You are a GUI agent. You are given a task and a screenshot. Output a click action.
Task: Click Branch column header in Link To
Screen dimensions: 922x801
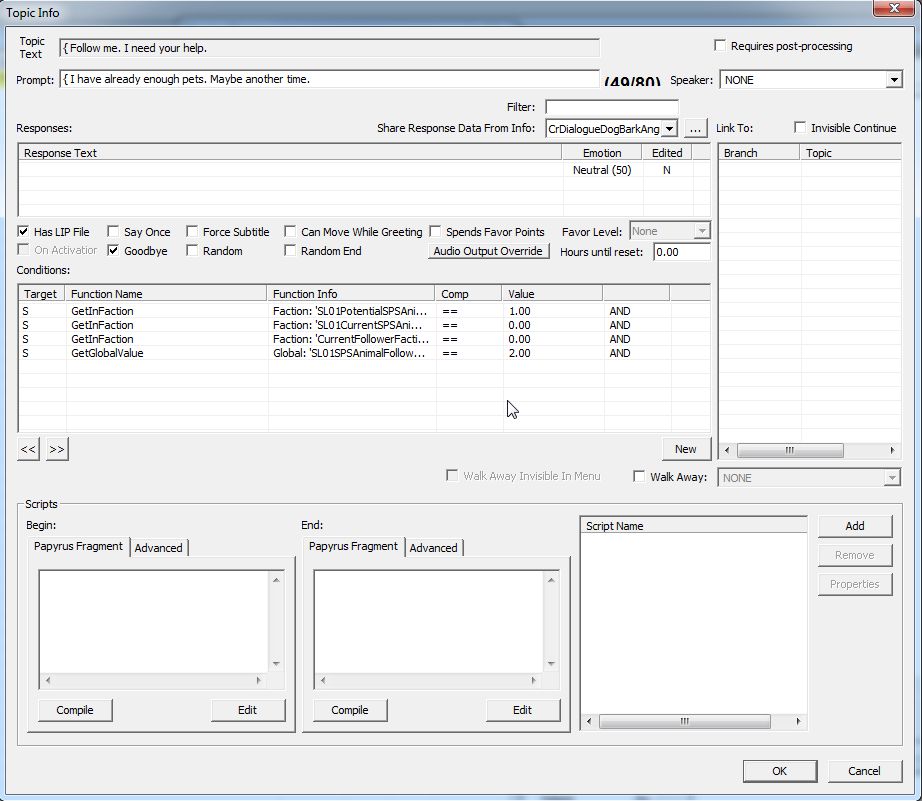point(759,153)
